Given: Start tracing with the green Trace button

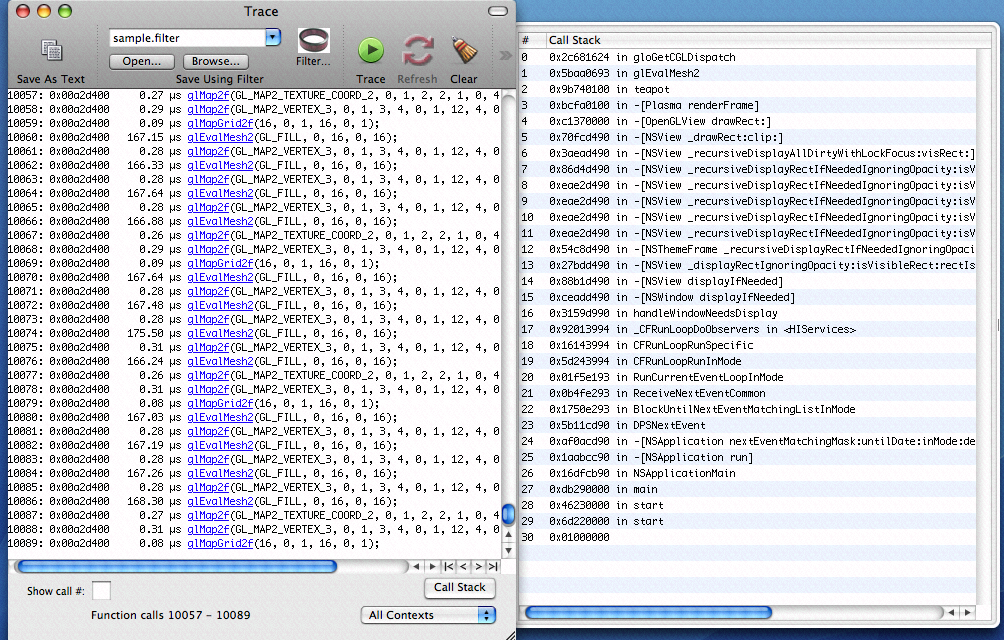Looking at the screenshot, I should coord(371,50).
